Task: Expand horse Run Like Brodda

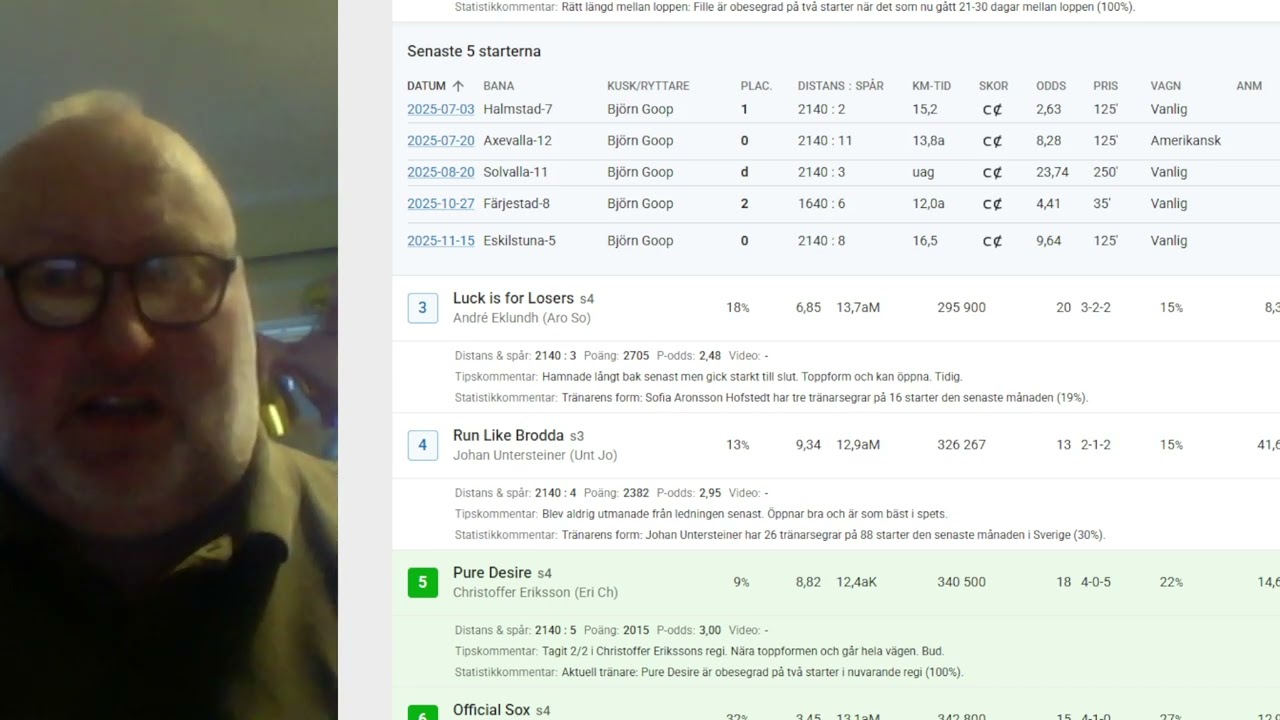Action: (x=508, y=435)
